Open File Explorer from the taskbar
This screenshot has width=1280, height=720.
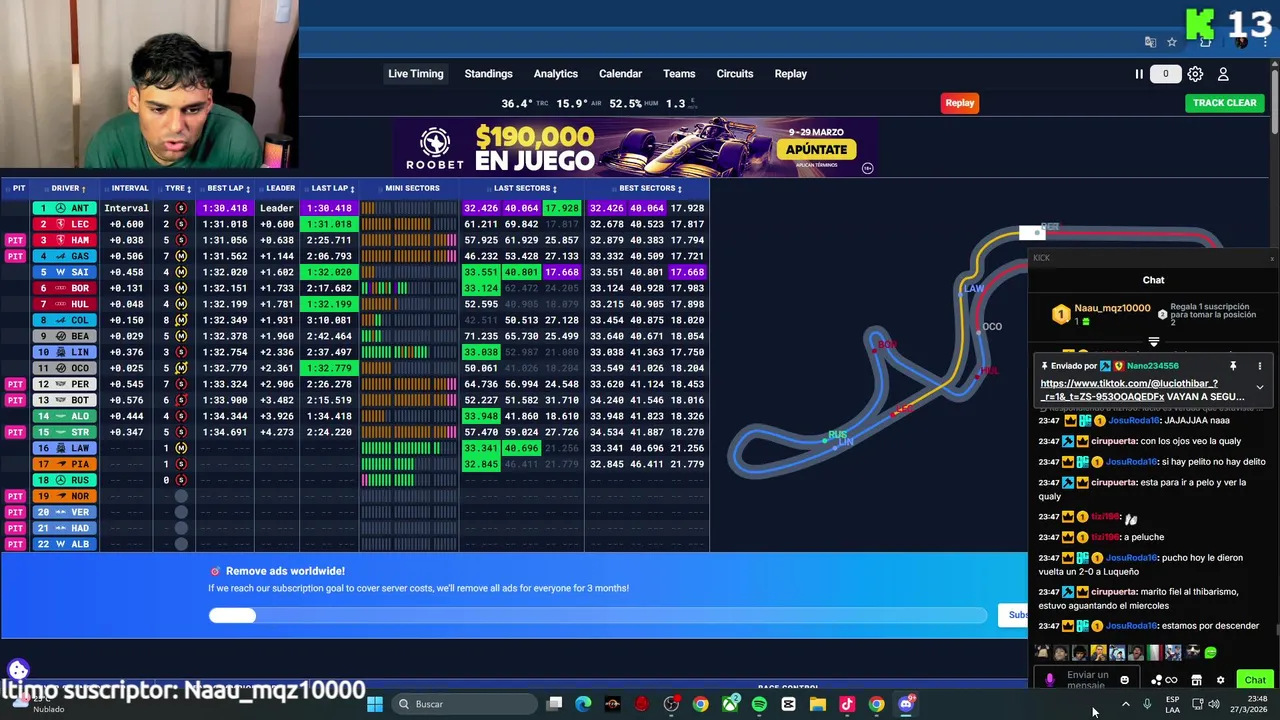point(817,704)
